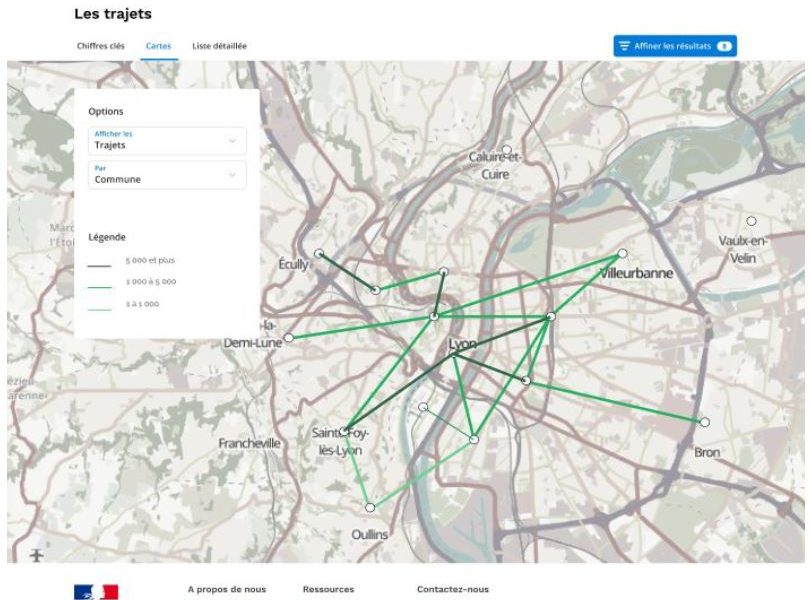Viewport: 811px width, 600px height.
Task: Click the filter icon in Affiner les résultats
Action: pyautogui.click(x=624, y=46)
